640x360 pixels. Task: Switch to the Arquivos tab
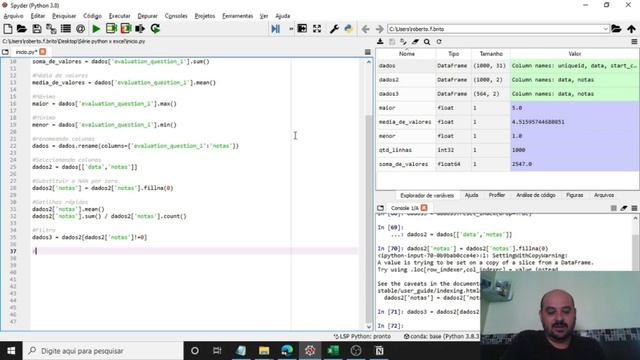tap(604, 196)
